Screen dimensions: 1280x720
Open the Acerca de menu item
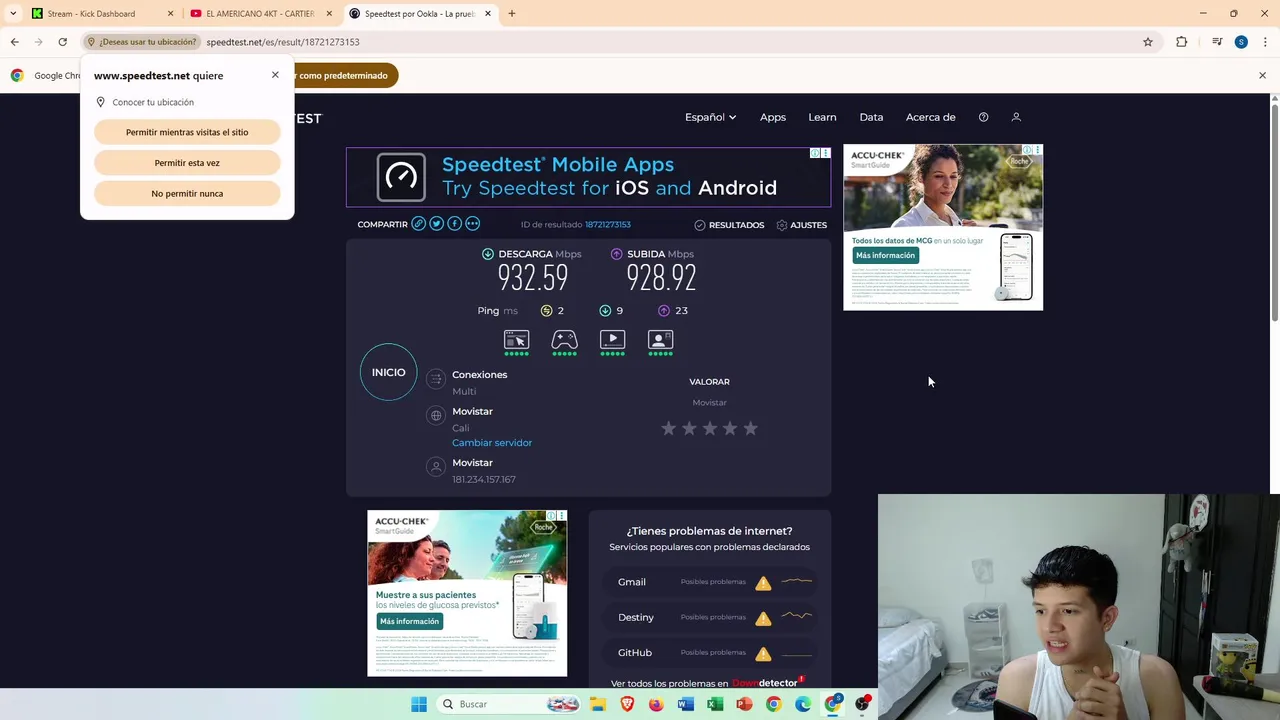click(x=931, y=117)
